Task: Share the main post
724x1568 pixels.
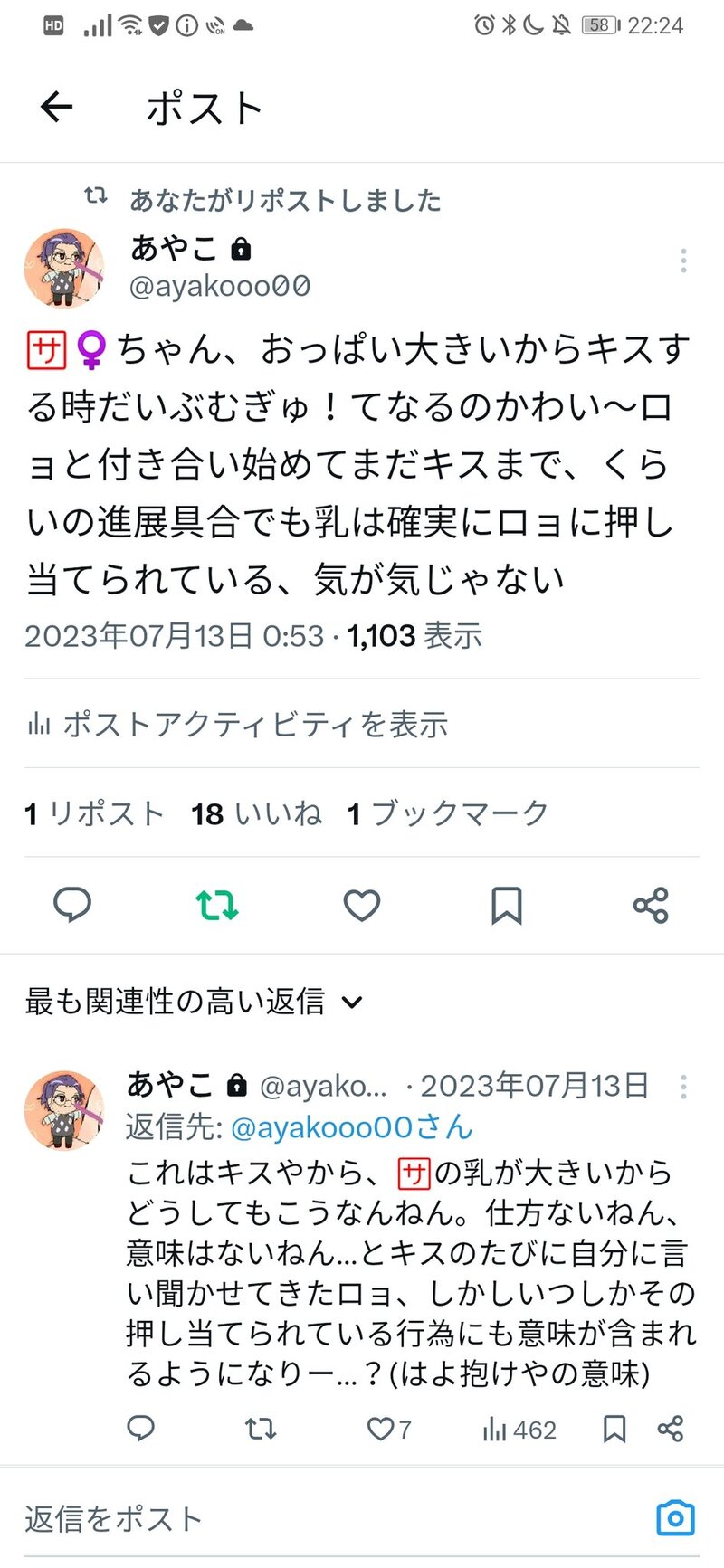Action: [x=651, y=905]
